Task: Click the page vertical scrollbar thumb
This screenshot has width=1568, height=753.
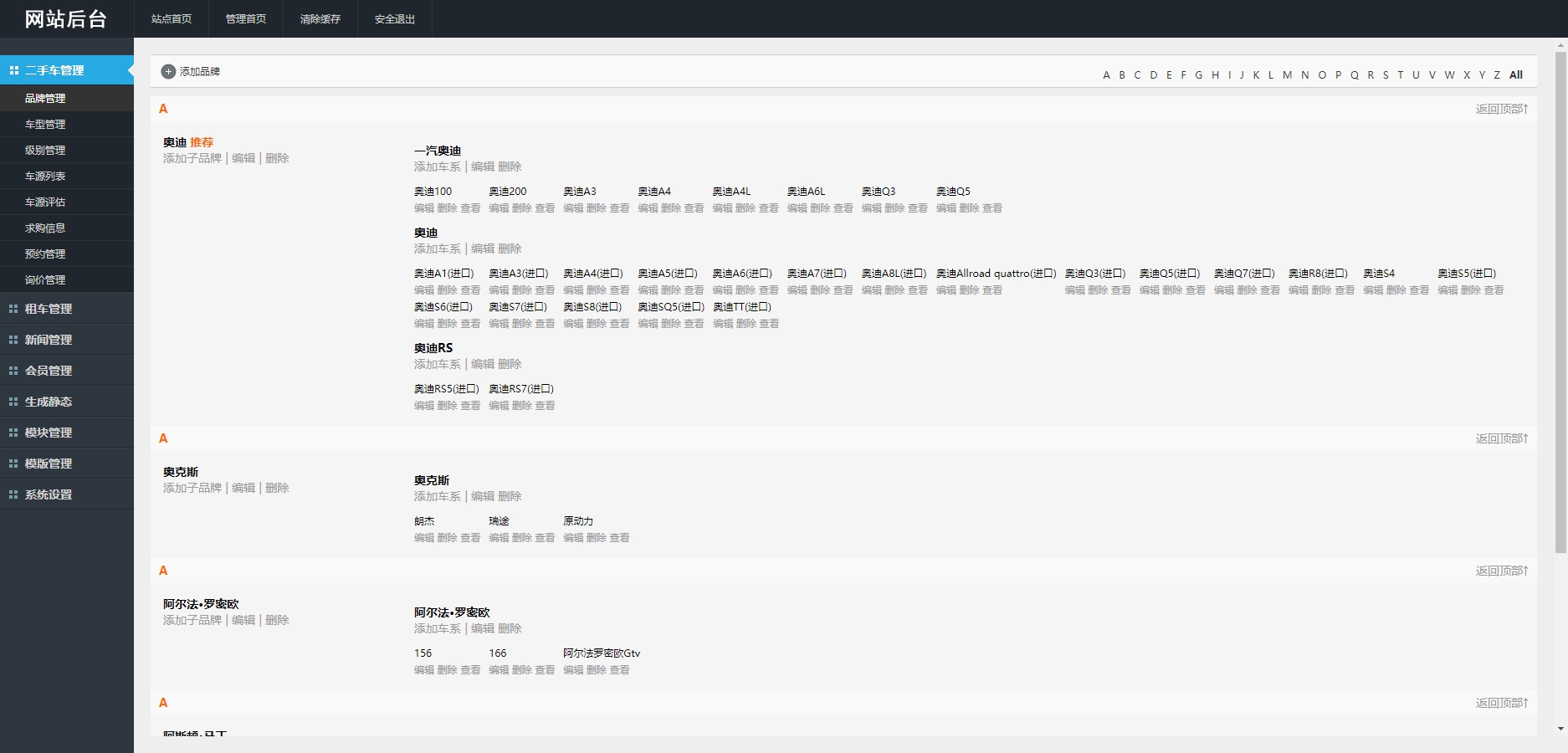Action: 1560,302
